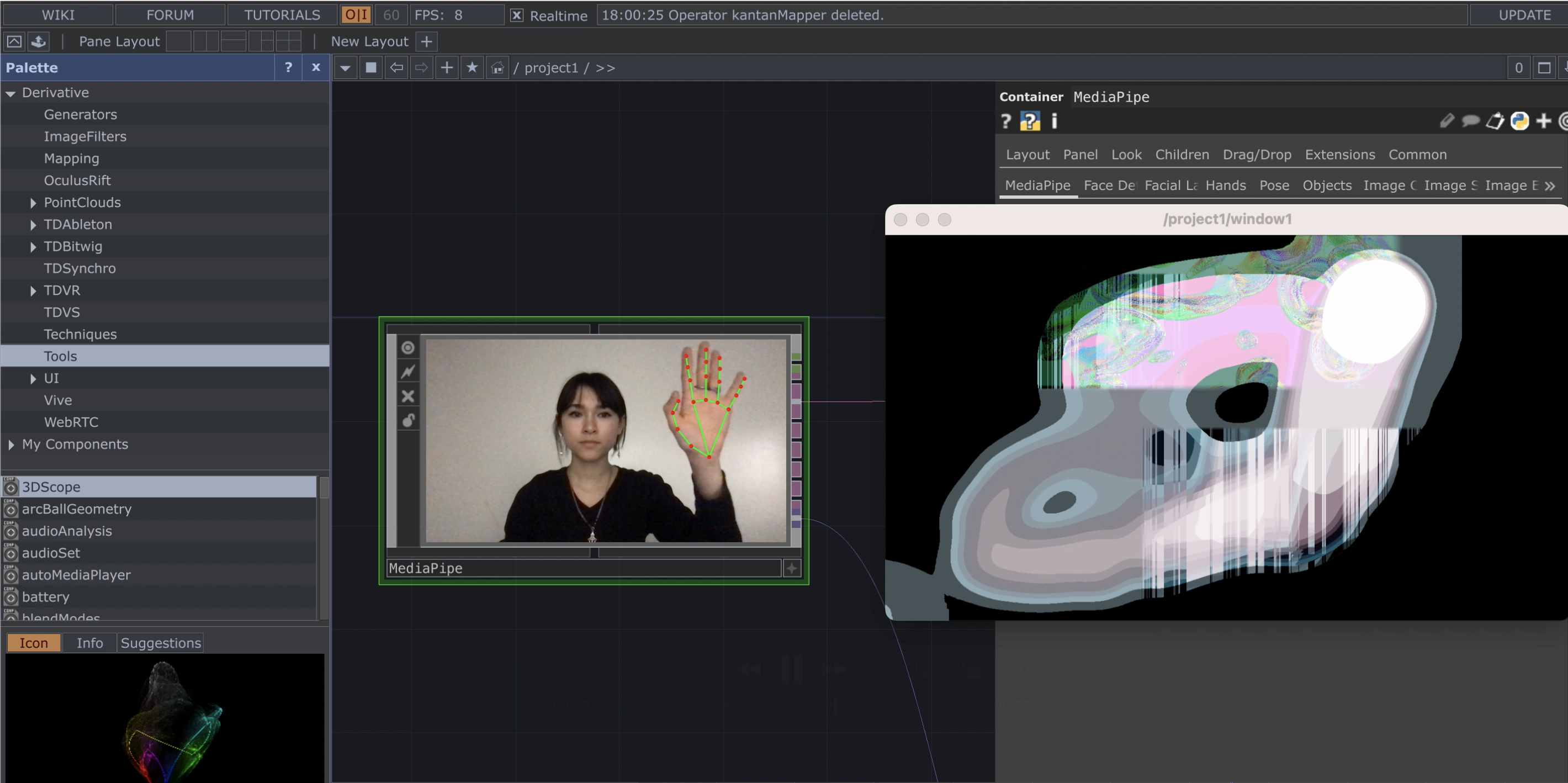Expand My Components tree
This screenshot has height=783, width=1568.
click(11, 445)
